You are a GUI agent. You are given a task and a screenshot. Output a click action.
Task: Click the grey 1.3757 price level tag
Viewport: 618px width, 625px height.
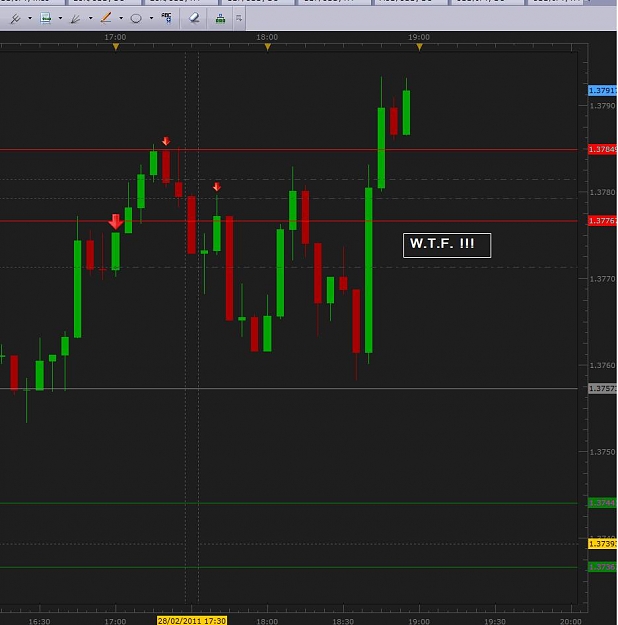(602, 388)
